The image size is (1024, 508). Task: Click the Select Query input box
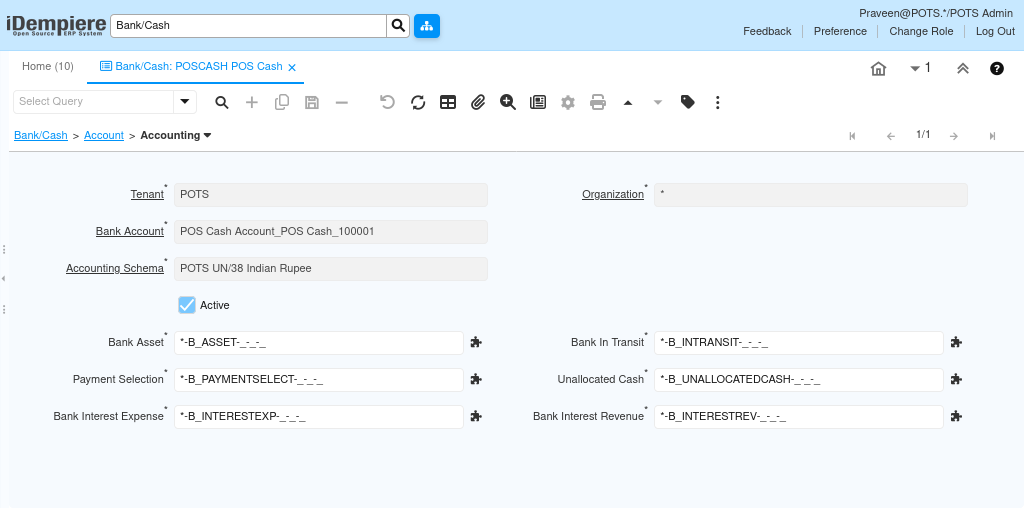(x=93, y=102)
